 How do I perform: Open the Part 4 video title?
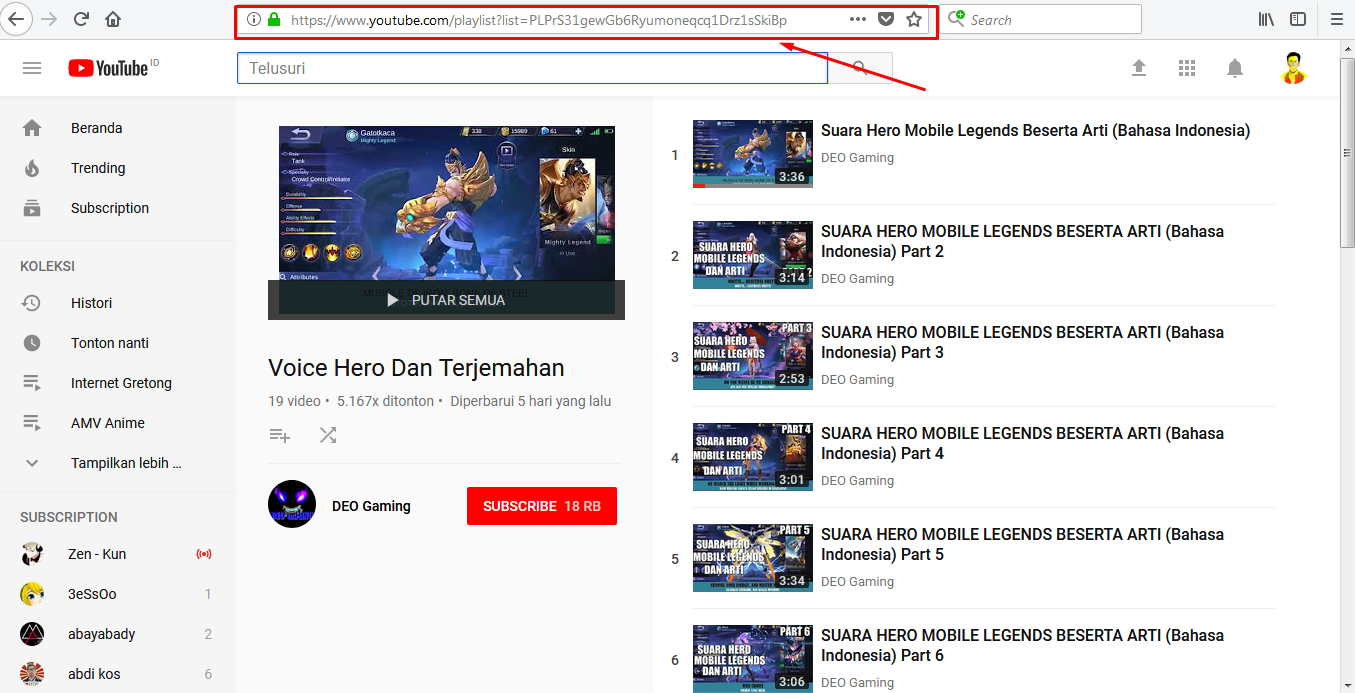coord(1022,443)
